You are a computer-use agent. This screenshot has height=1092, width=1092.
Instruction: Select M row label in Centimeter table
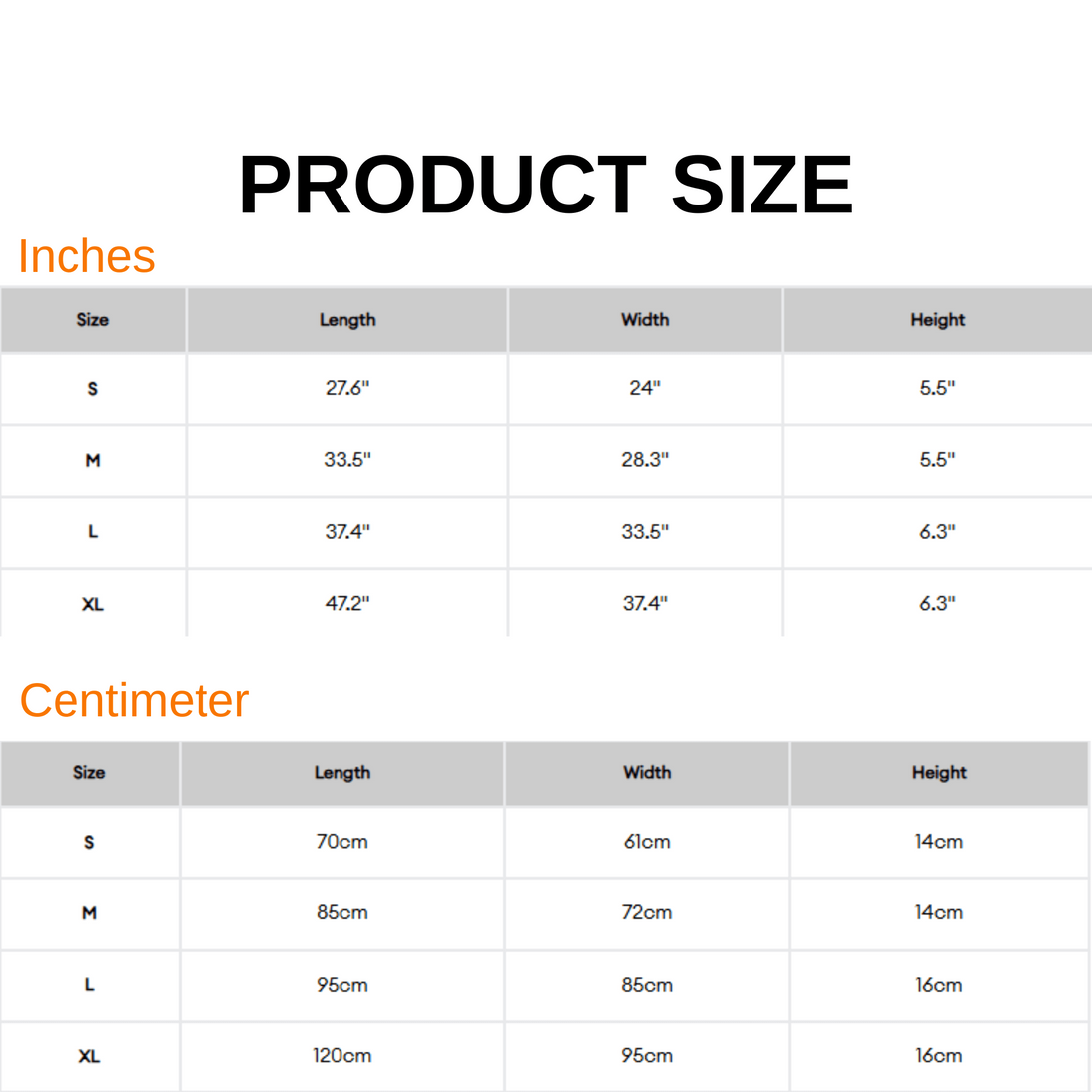[89, 913]
